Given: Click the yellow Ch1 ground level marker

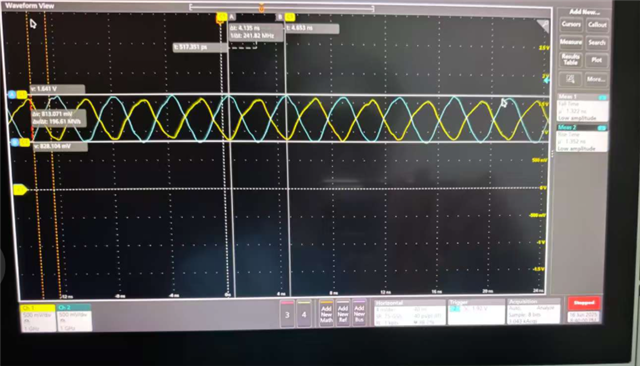Looking at the screenshot, I should pos(20,190).
